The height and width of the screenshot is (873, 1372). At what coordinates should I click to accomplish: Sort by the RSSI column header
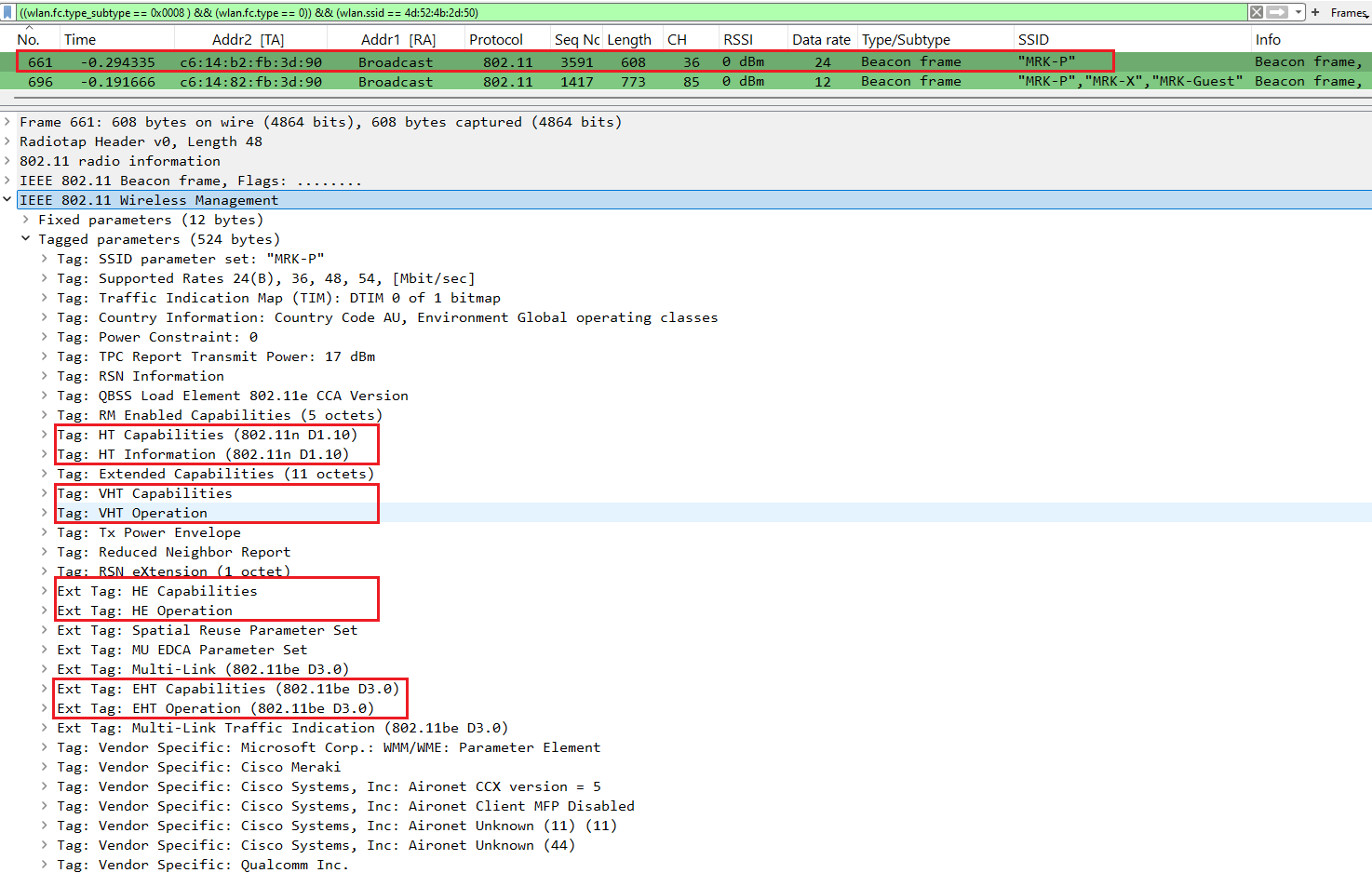tap(738, 39)
